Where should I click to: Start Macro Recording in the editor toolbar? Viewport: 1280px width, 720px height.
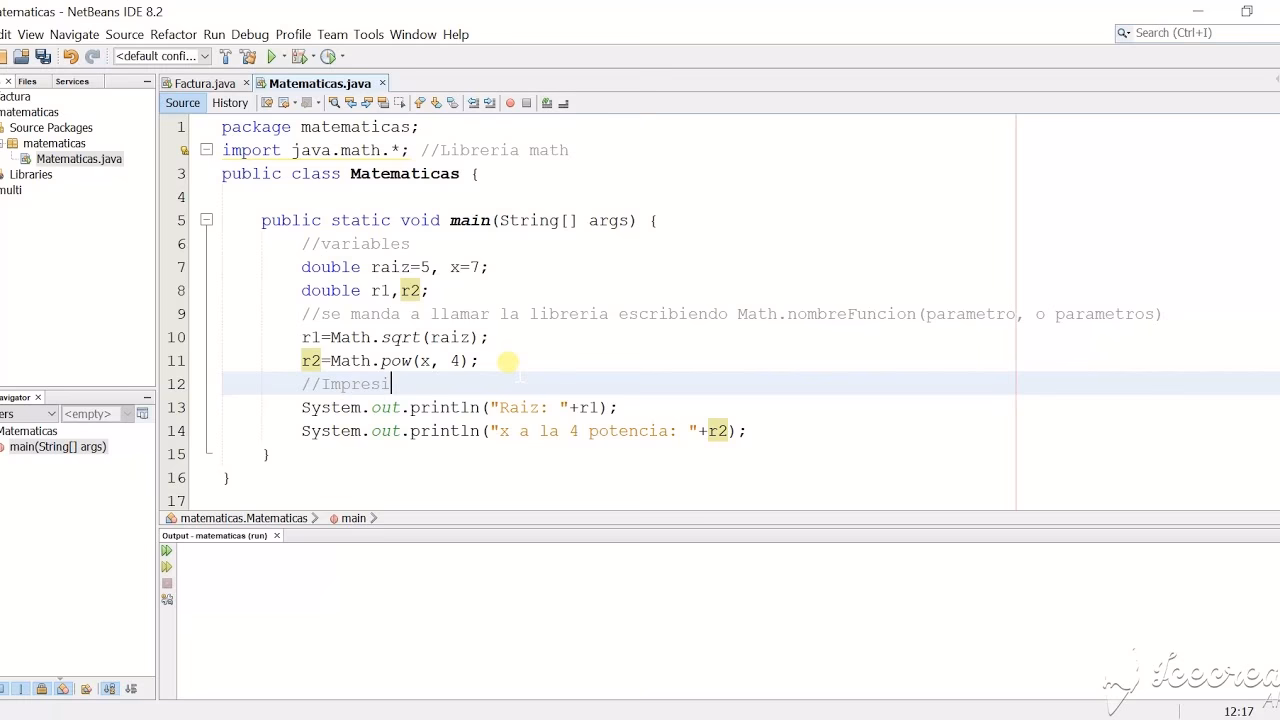click(x=510, y=103)
